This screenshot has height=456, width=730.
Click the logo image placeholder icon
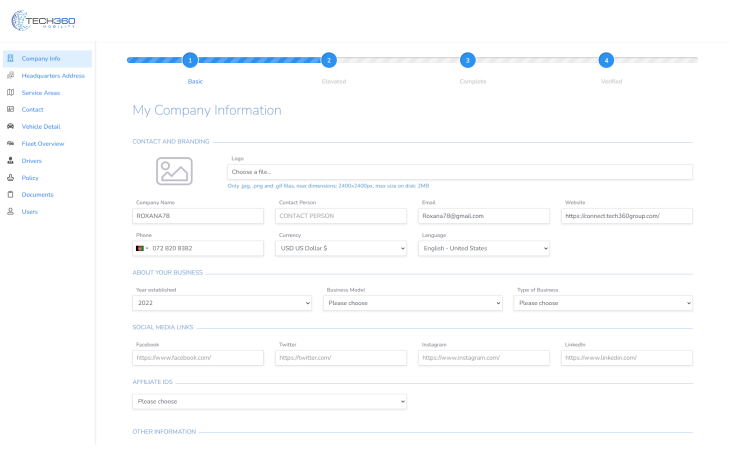[x=174, y=171]
